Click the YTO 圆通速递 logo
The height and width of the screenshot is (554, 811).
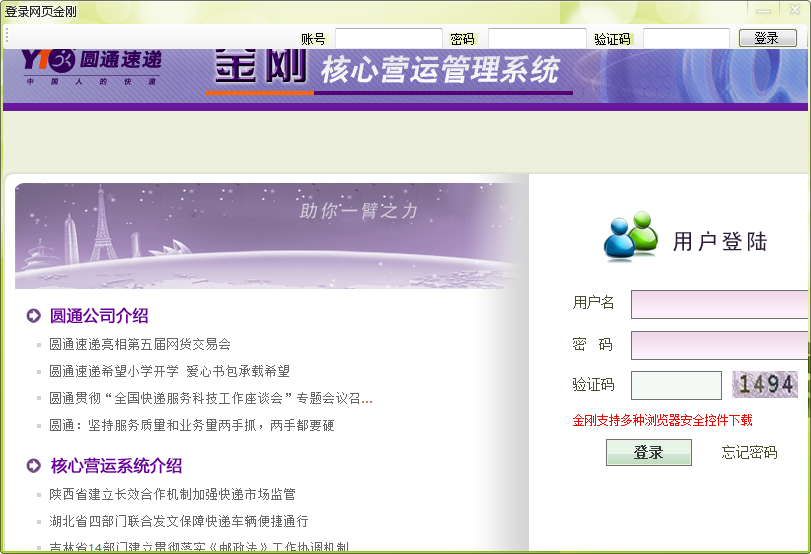point(92,66)
